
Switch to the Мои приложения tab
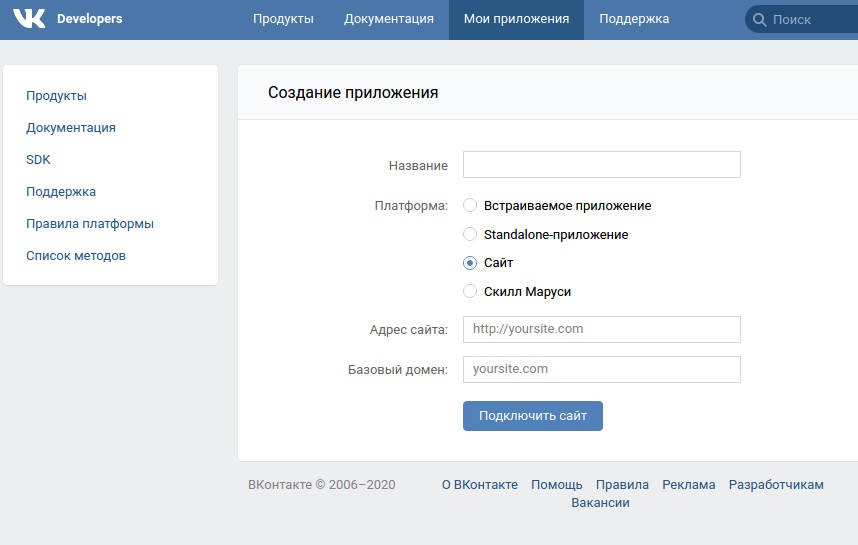tap(516, 19)
